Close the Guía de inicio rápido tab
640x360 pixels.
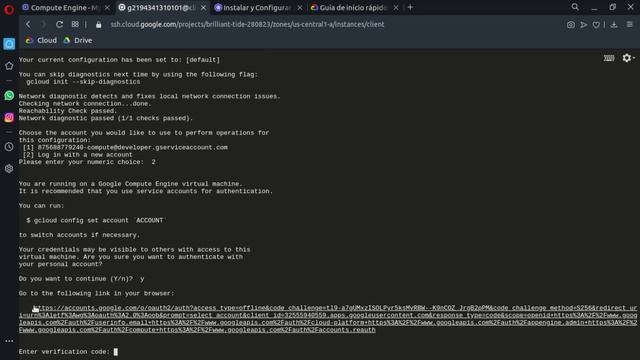pyautogui.click(x=396, y=8)
